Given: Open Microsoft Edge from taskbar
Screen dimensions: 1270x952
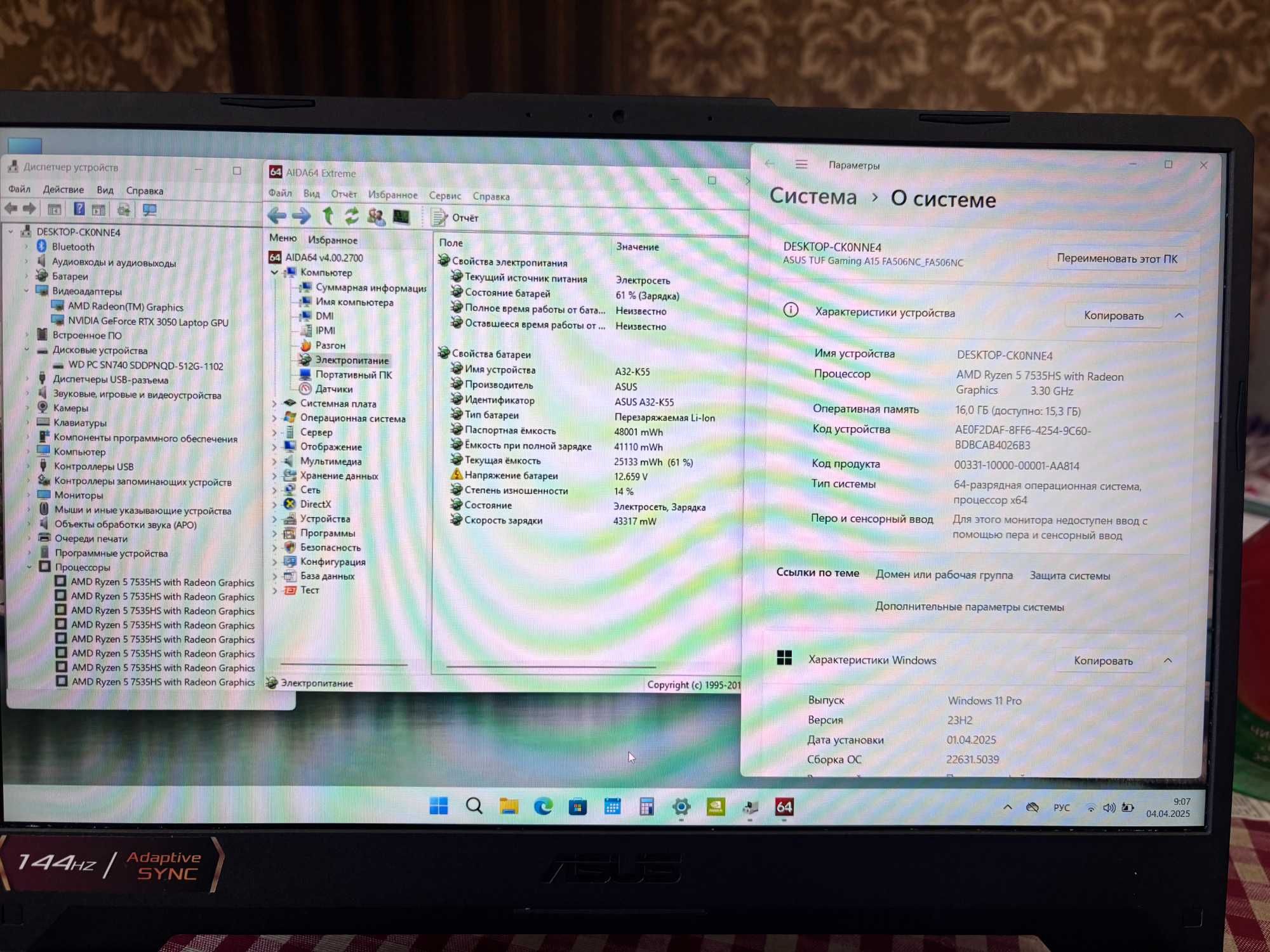Looking at the screenshot, I should click(543, 806).
